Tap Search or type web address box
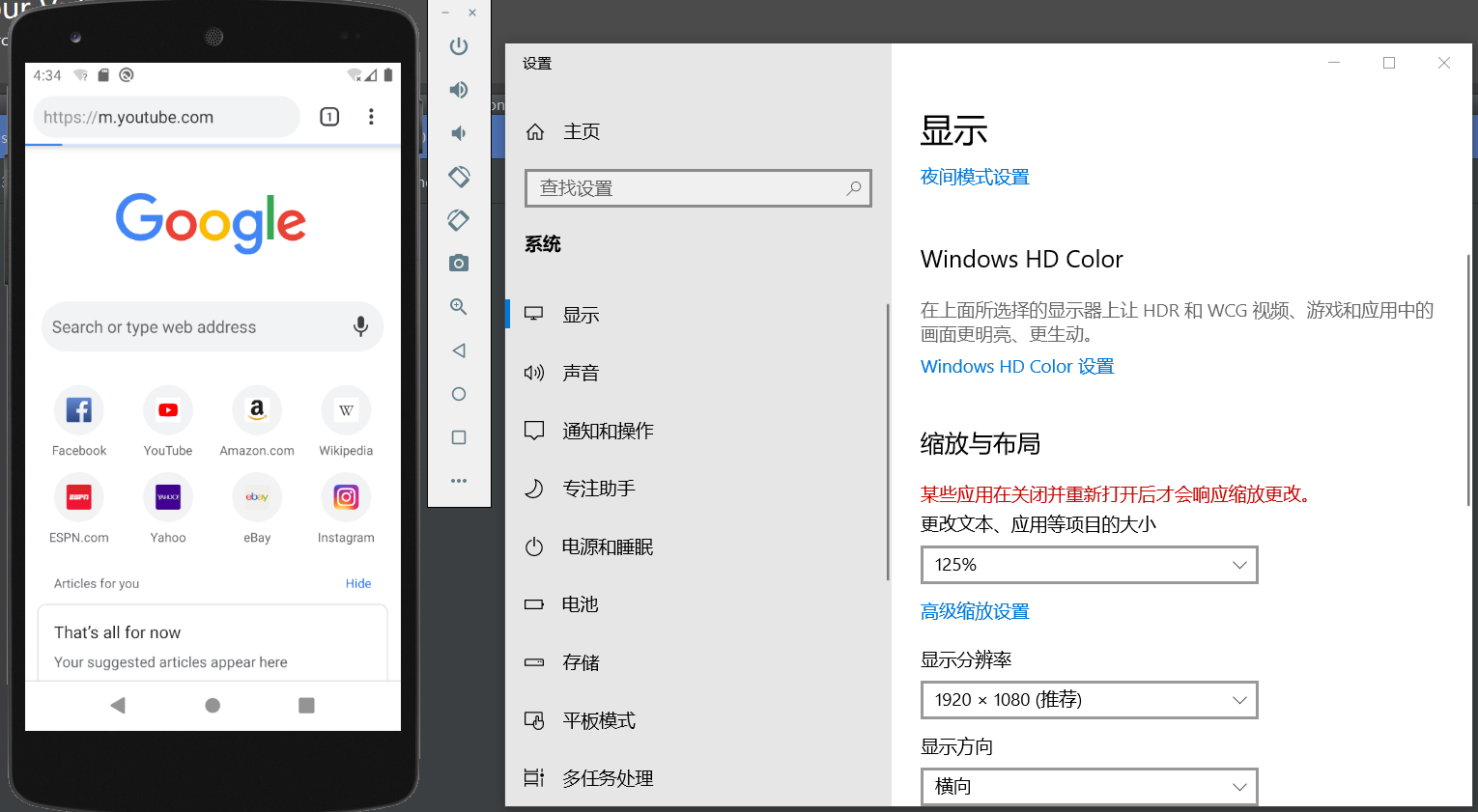 point(213,326)
